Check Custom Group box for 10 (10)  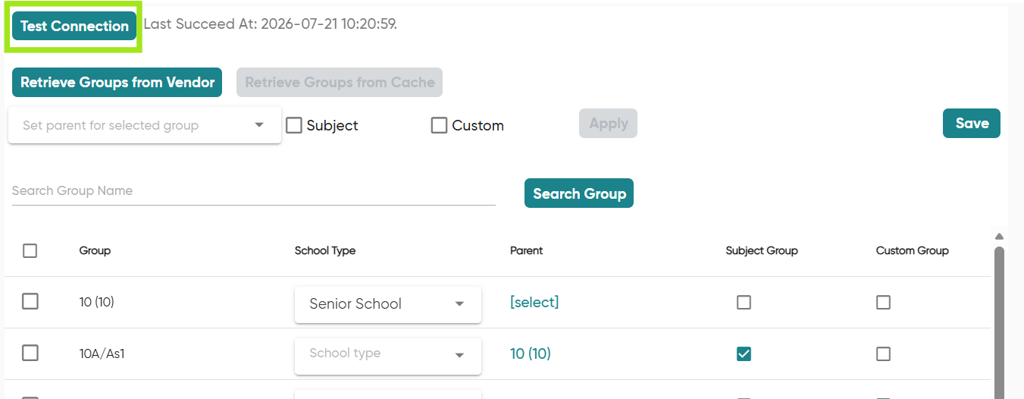click(x=883, y=302)
